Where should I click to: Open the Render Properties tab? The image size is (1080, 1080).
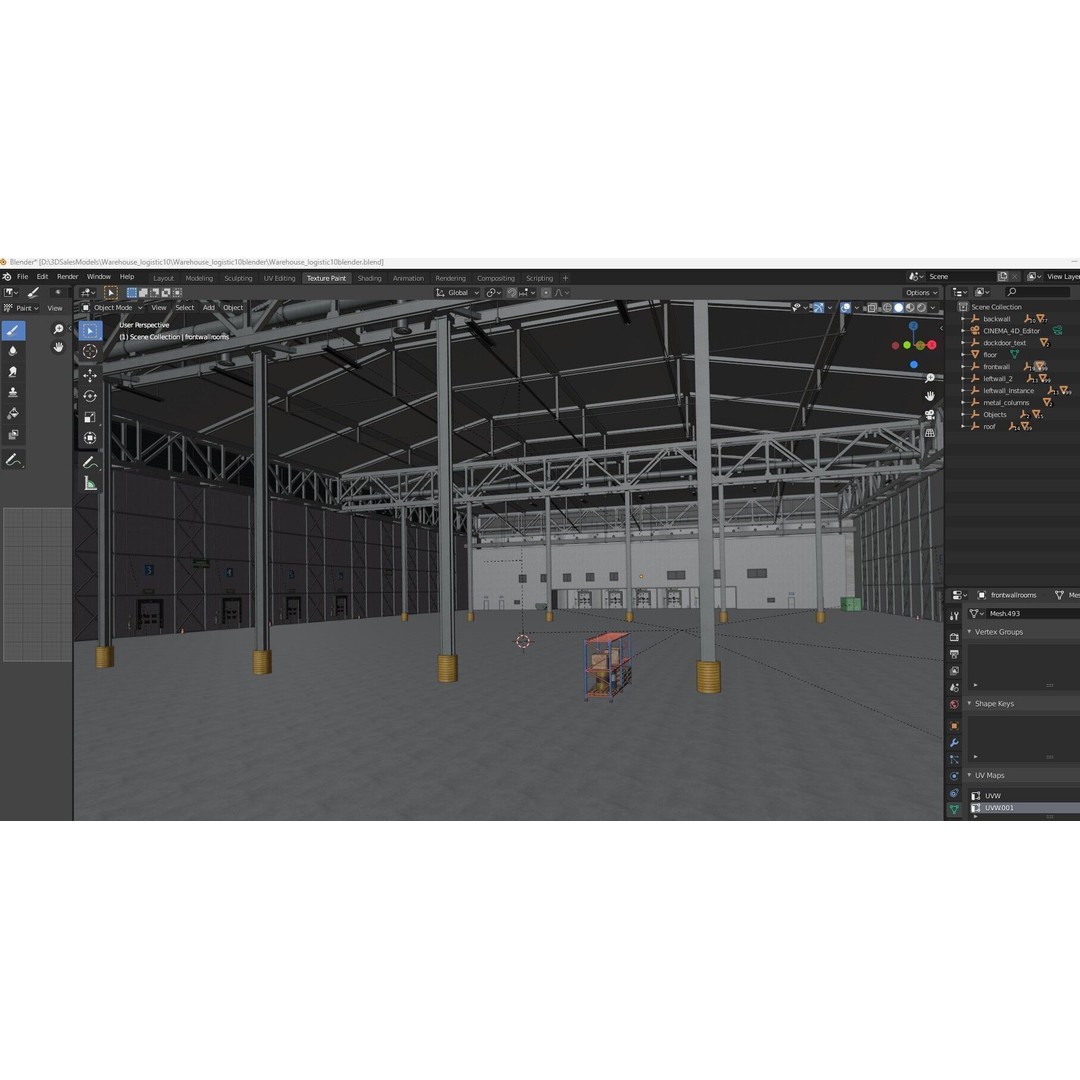click(x=953, y=637)
